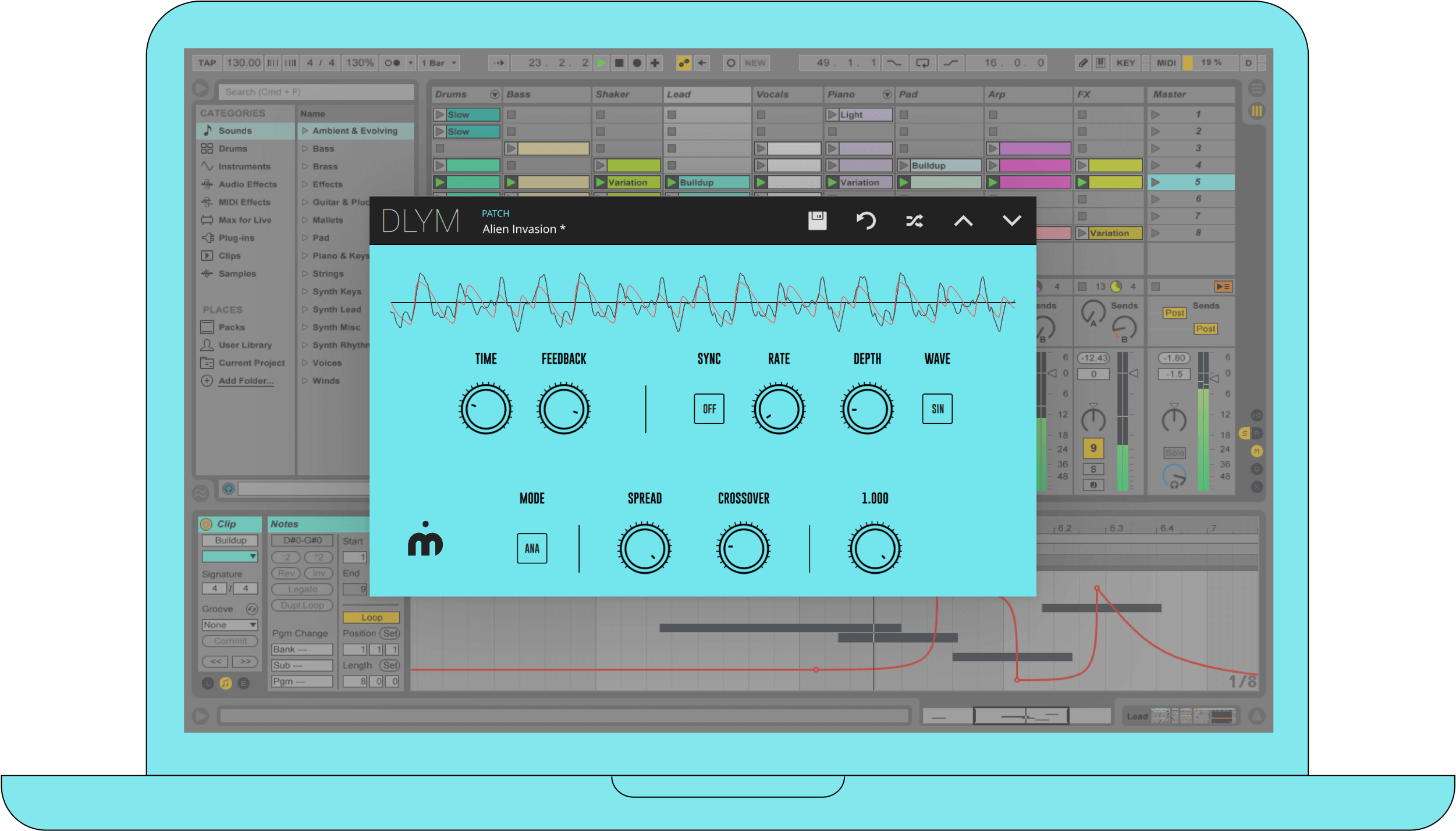Select the Max for Live category

click(x=245, y=220)
